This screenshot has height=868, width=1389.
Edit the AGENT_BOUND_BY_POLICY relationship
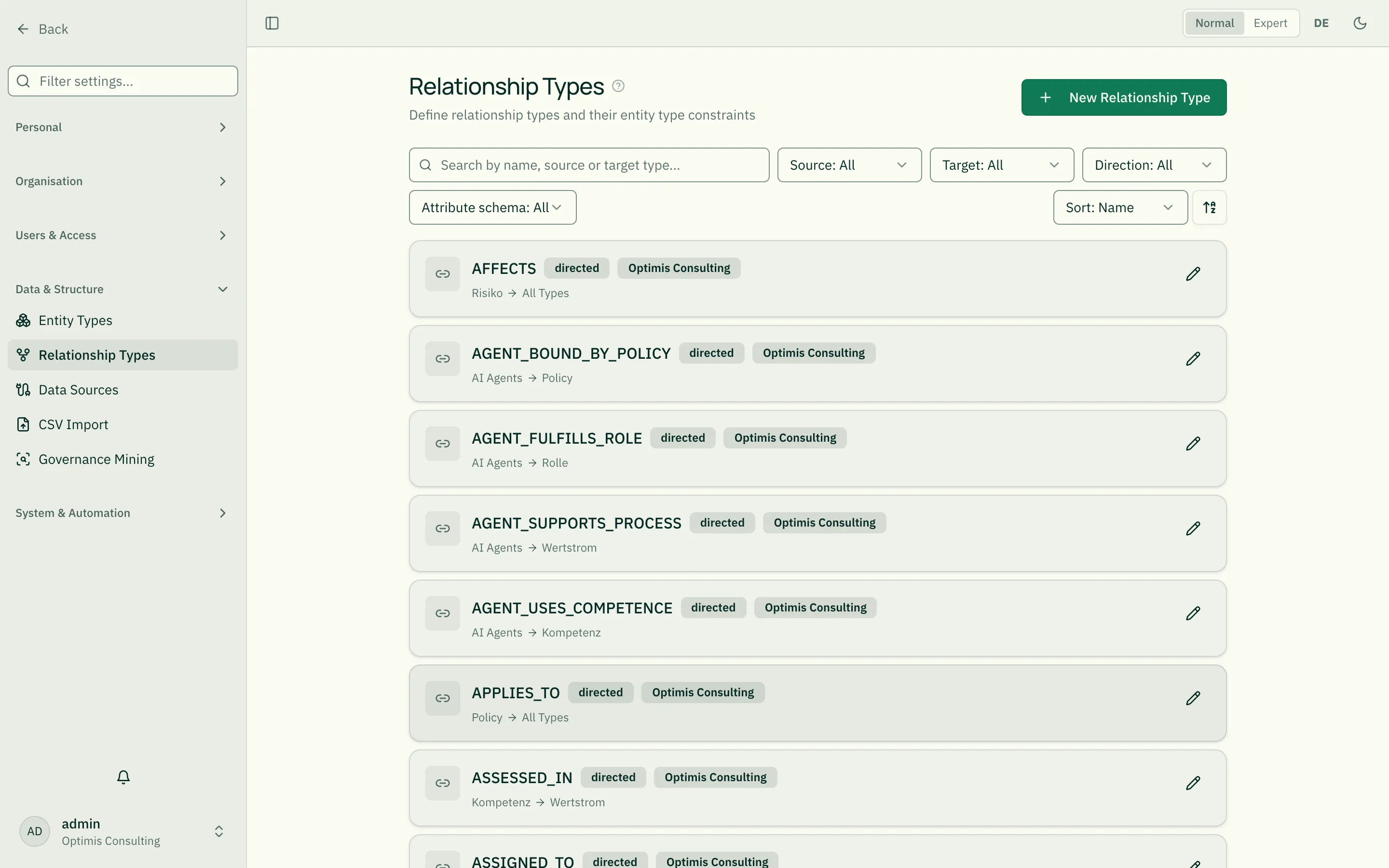pyautogui.click(x=1193, y=359)
